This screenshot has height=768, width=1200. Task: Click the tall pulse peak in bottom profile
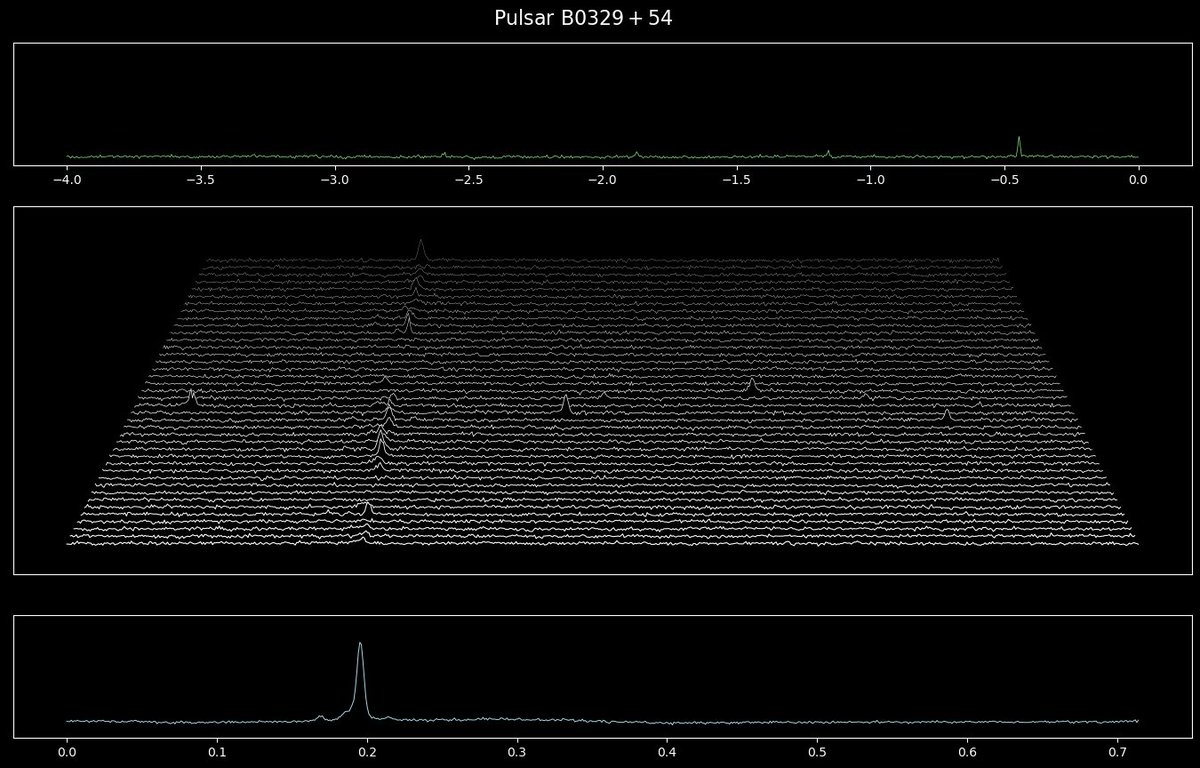[360, 680]
